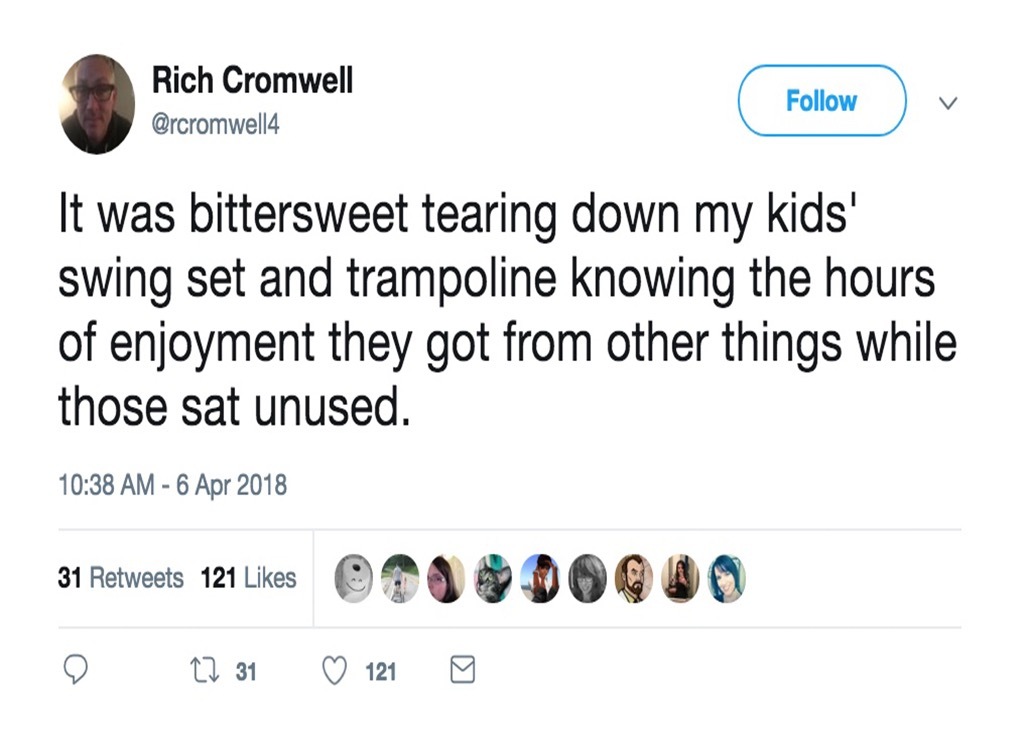Expand options next to the Follow button
Screen dimensions: 1024x750
coord(947,103)
